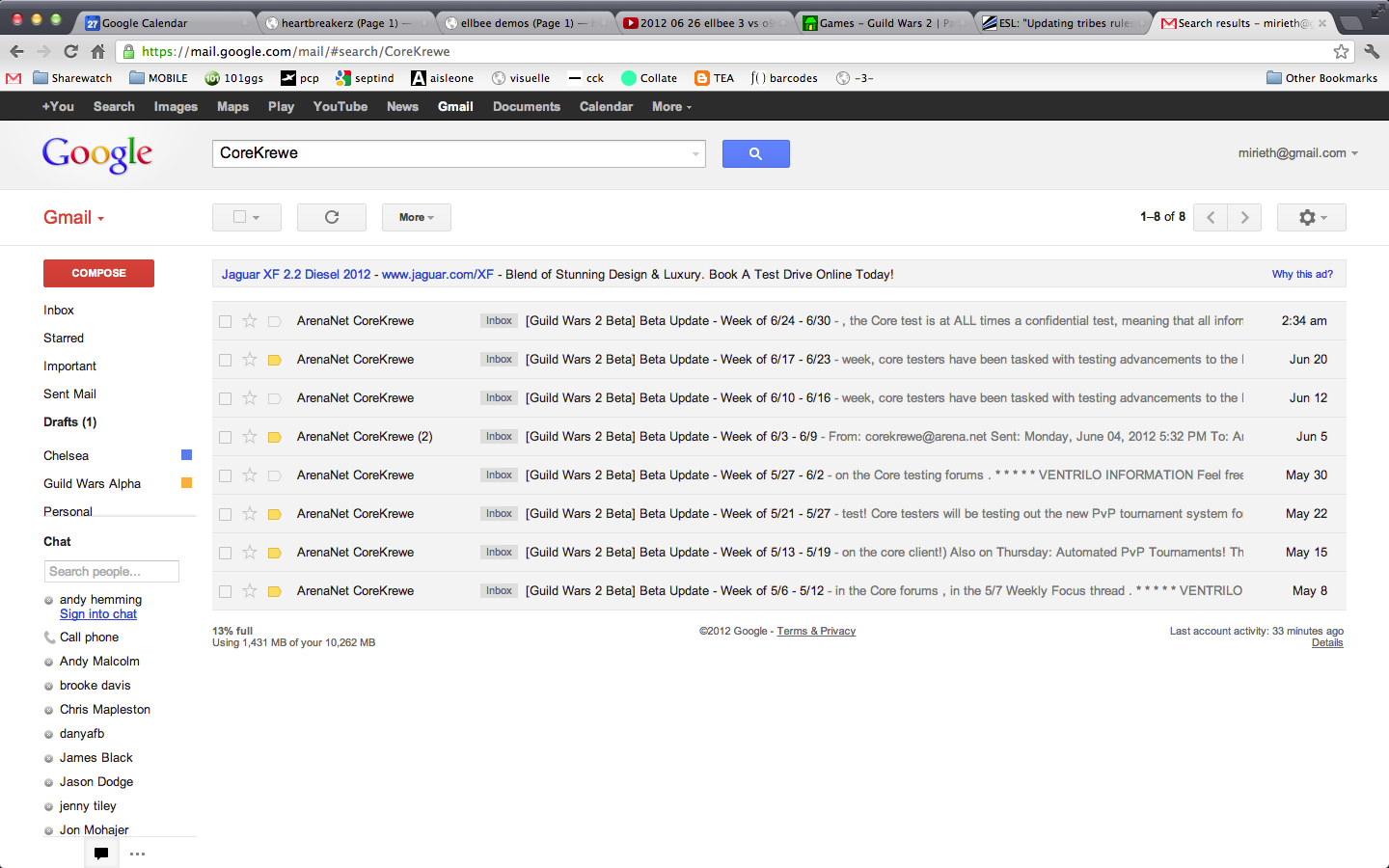Star the Week of 6/24 - 6/30 email

coord(250,320)
